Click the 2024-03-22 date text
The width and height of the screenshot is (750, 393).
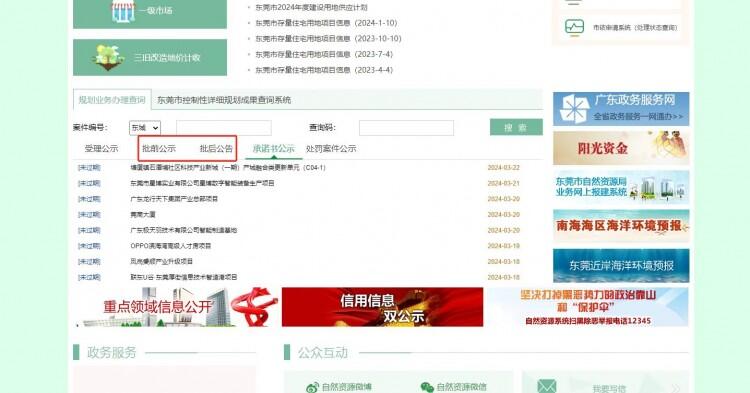click(504, 168)
